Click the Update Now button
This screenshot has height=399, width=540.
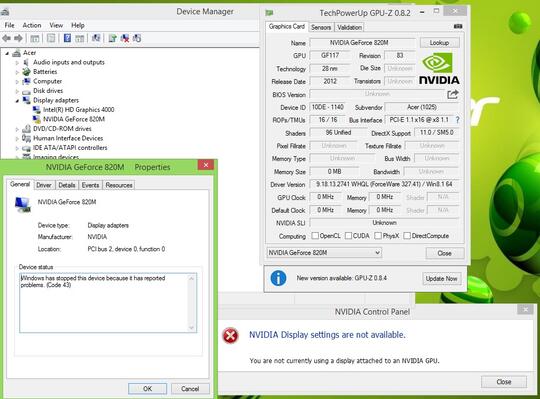[x=442, y=279]
